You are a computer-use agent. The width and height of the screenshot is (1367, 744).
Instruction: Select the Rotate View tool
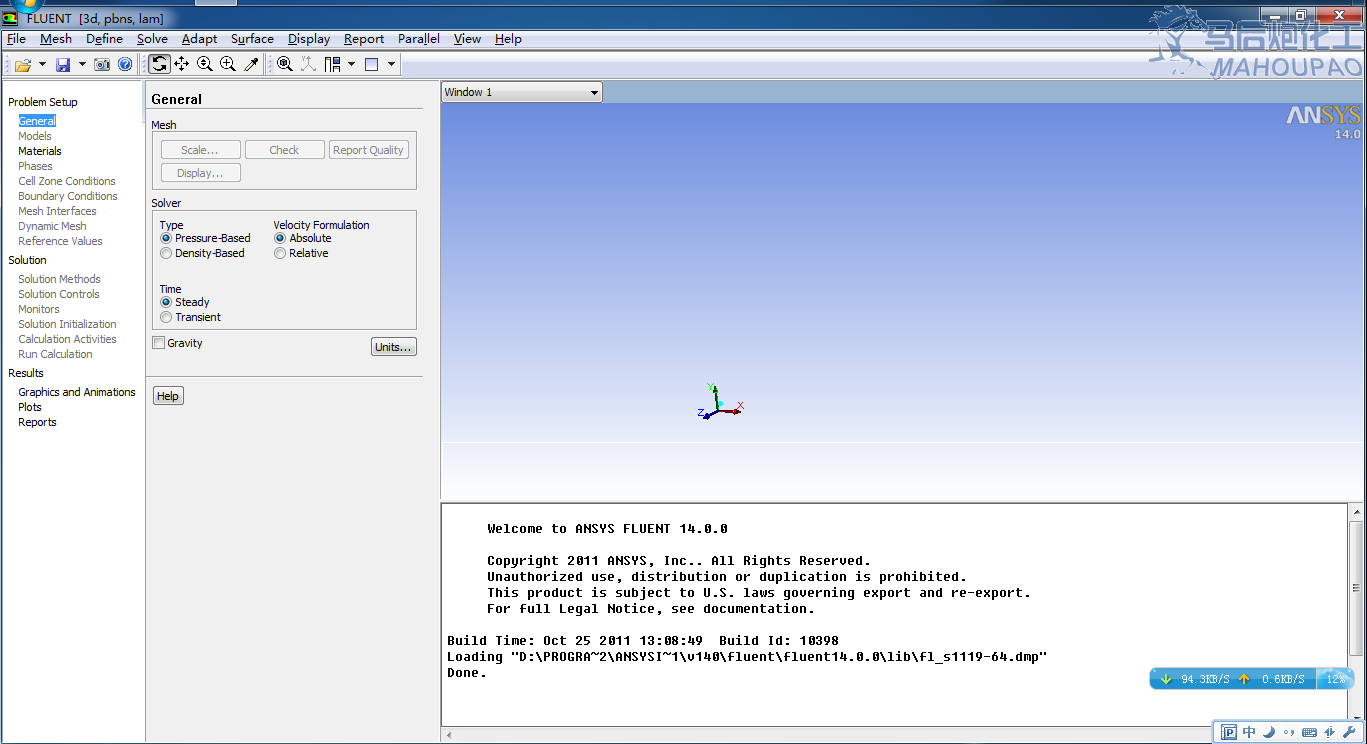(159, 64)
